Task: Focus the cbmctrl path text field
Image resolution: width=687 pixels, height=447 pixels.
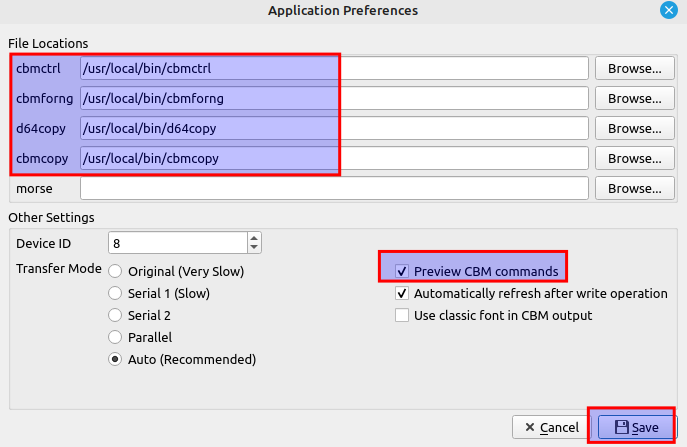Action: click(333, 69)
